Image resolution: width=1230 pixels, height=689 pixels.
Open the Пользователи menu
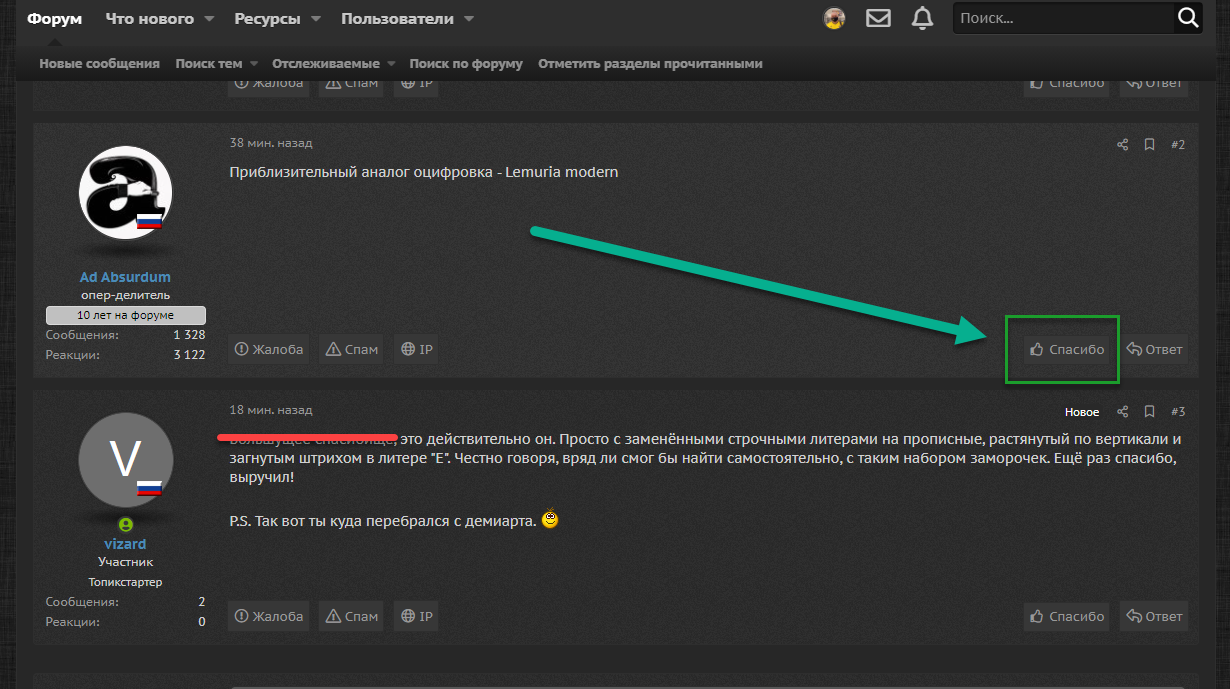(x=397, y=19)
